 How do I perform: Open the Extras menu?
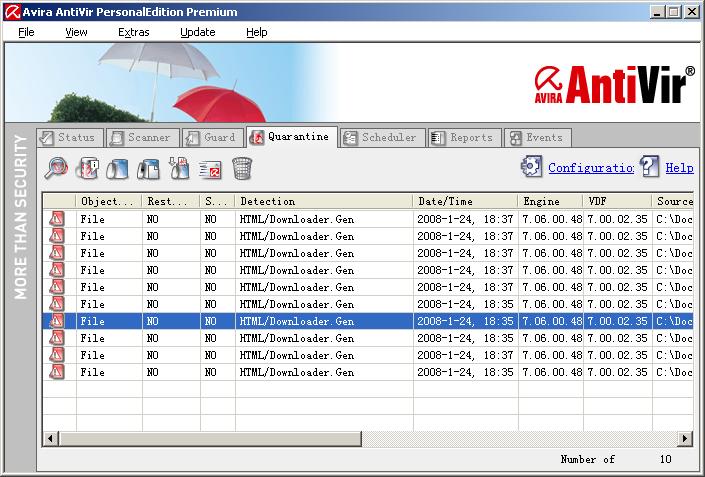(134, 32)
